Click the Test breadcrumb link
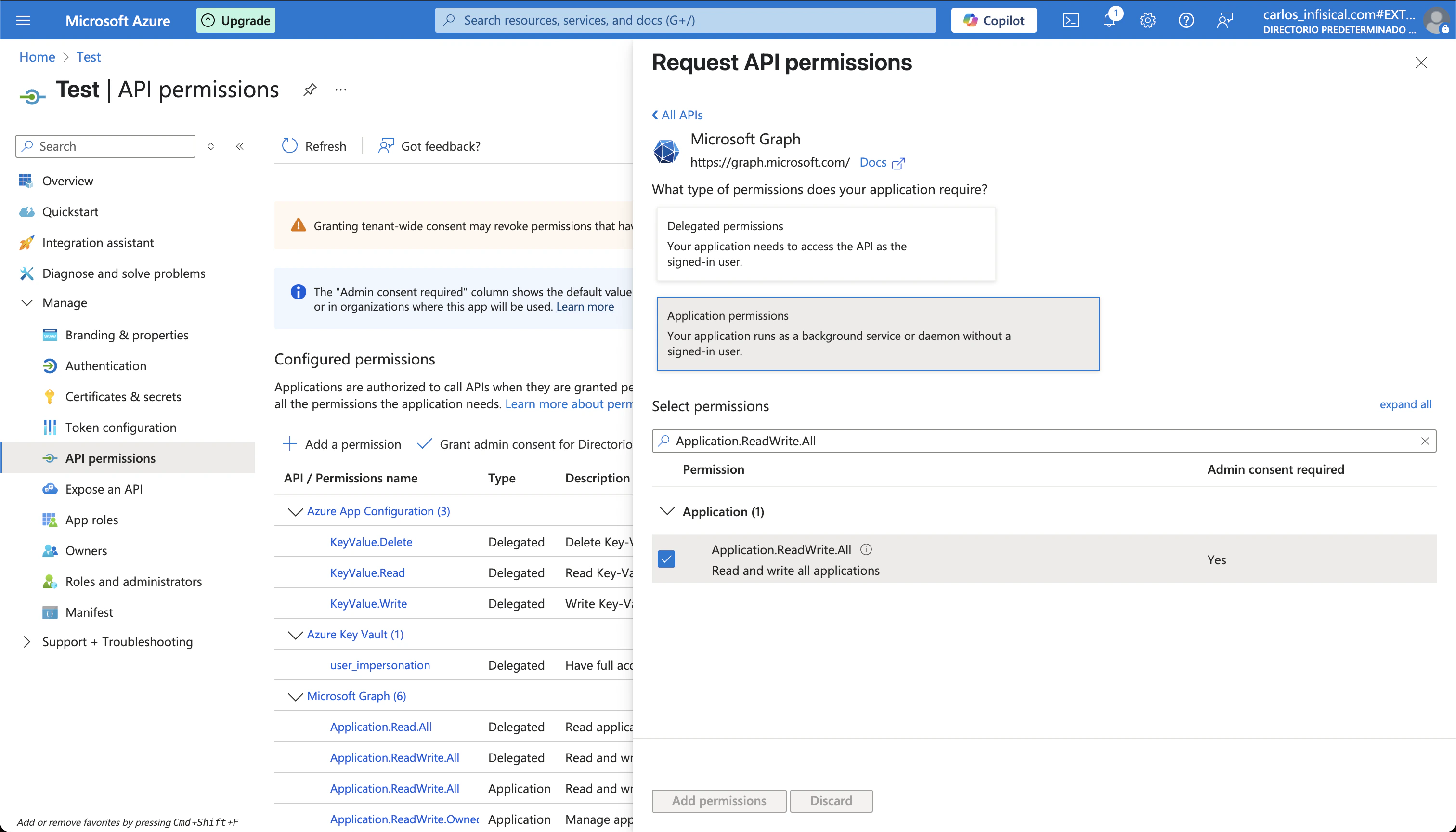The width and height of the screenshot is (1456, 832). [x=89, y=57]
